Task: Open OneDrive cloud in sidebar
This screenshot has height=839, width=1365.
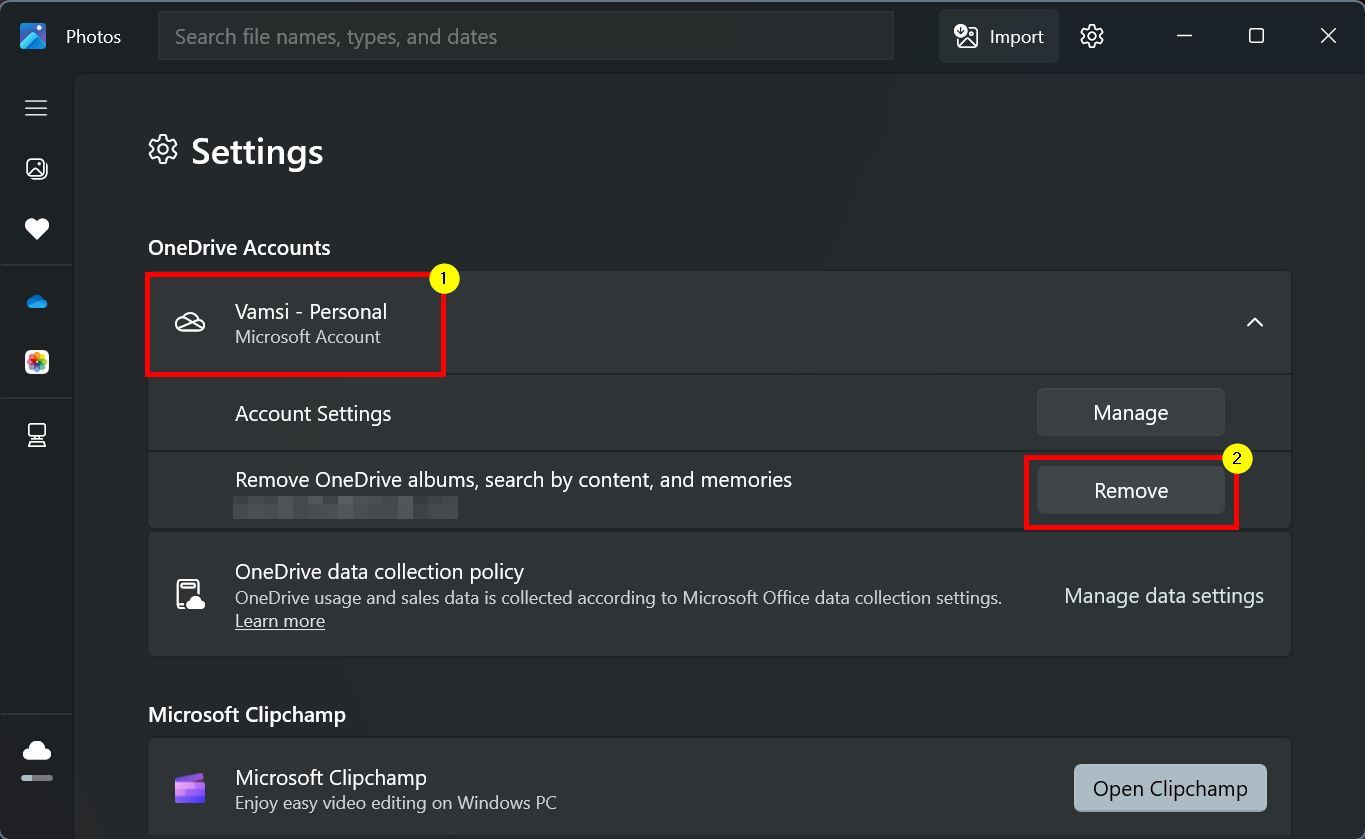Action: click(x=36, y=301)
